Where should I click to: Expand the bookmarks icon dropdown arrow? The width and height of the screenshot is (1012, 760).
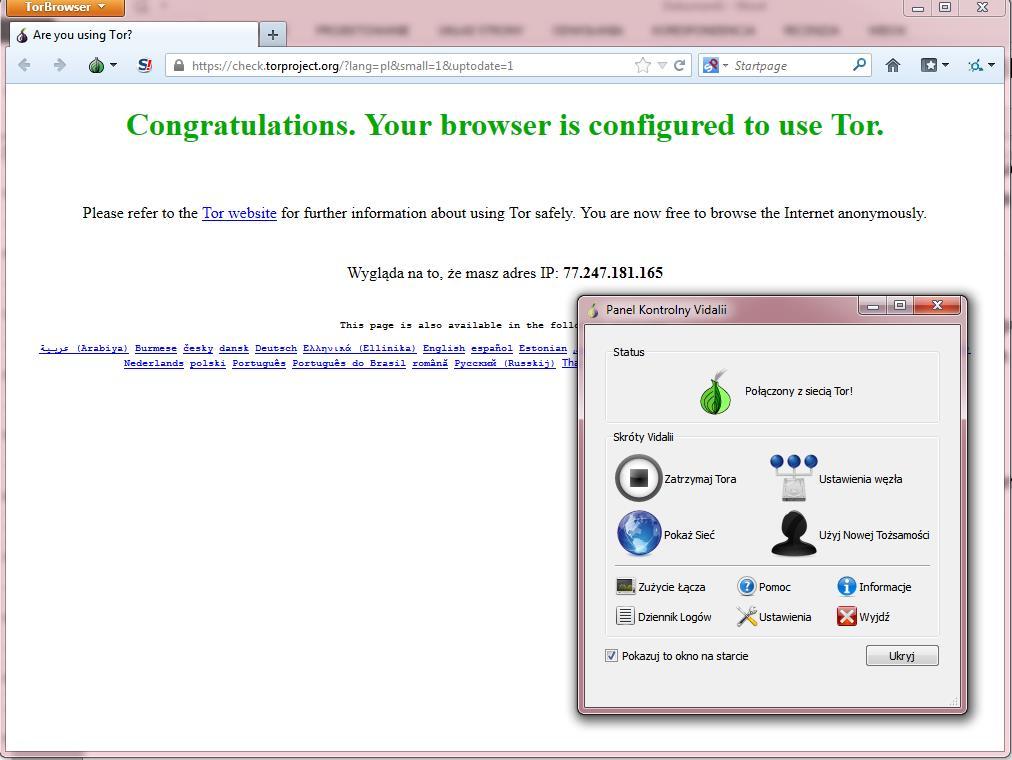pos(946,65)
